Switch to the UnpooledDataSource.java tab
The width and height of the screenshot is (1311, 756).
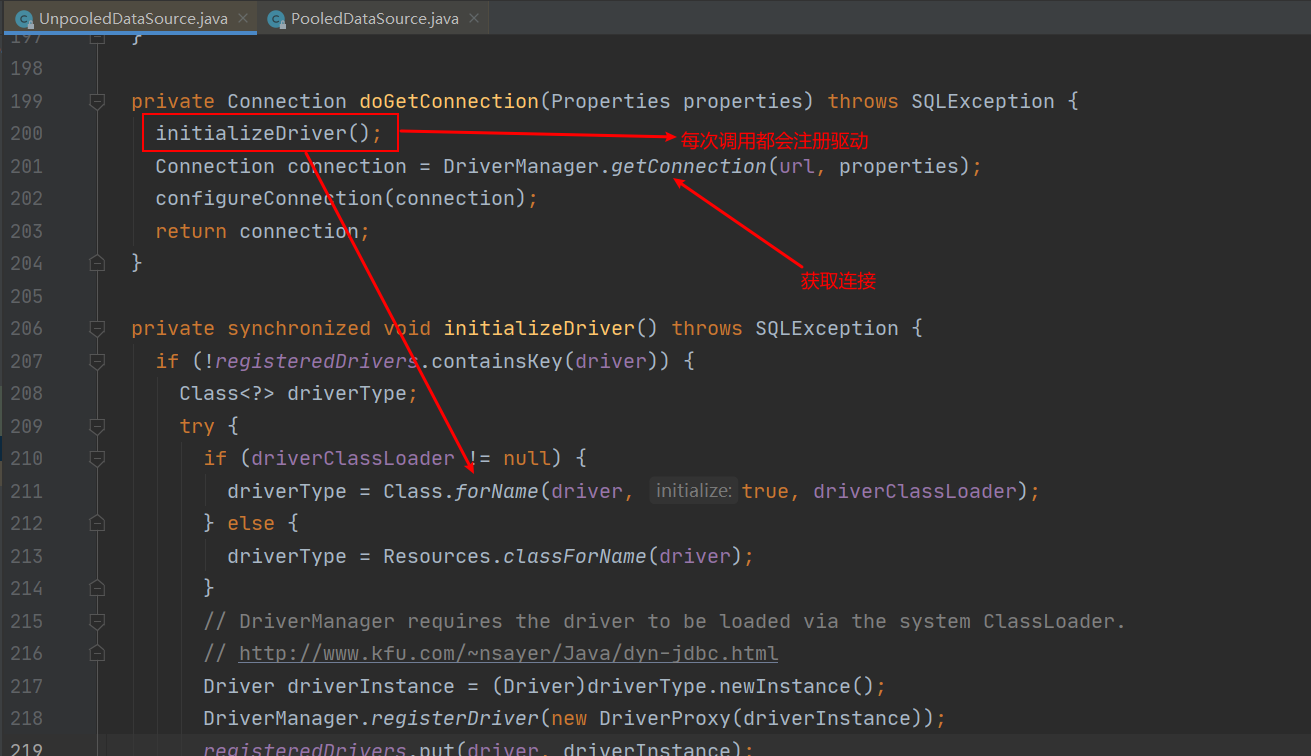(x=133, y=18)
